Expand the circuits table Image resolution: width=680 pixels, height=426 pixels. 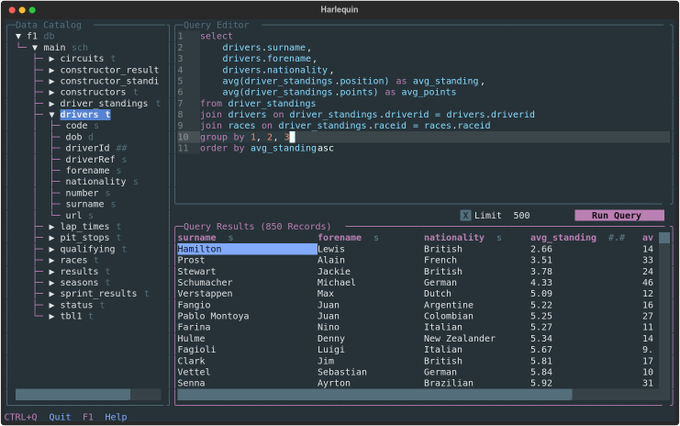point(52,59)
